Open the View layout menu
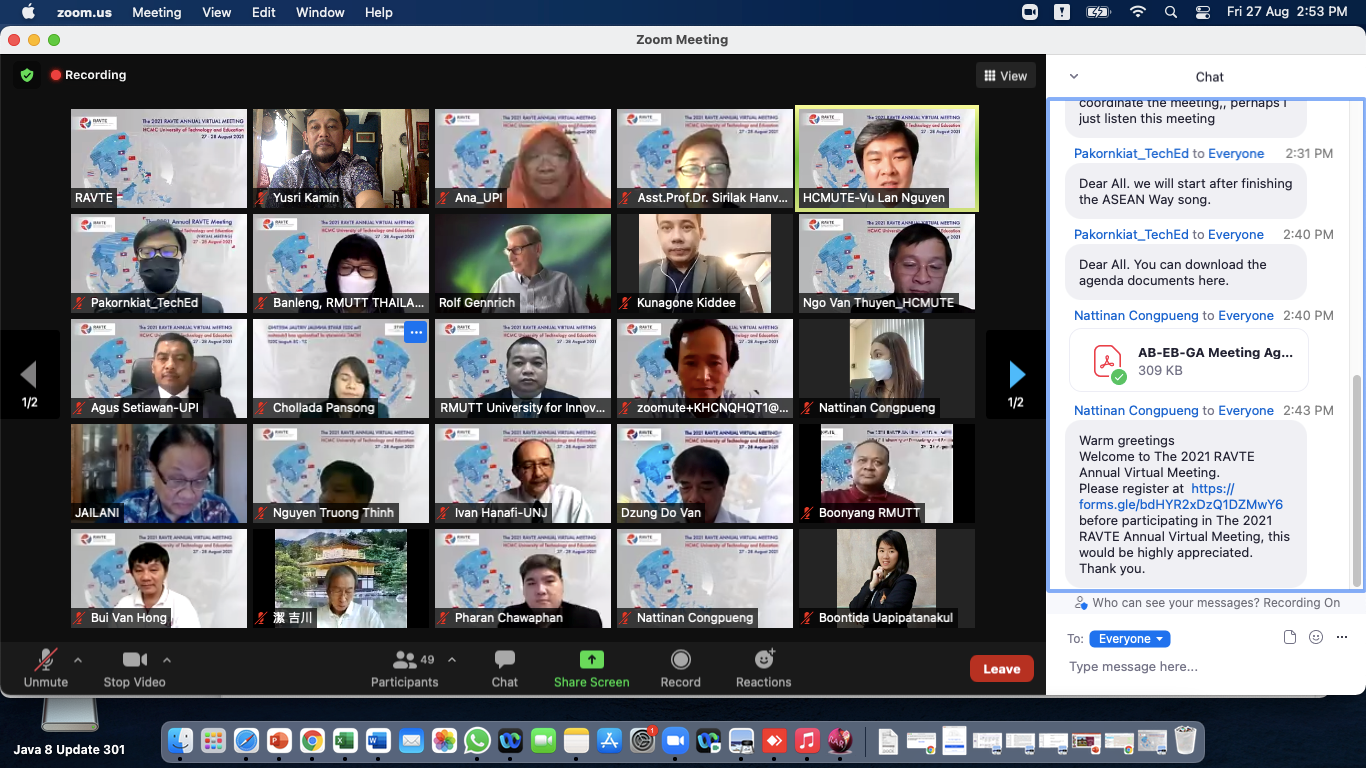 1005,76
